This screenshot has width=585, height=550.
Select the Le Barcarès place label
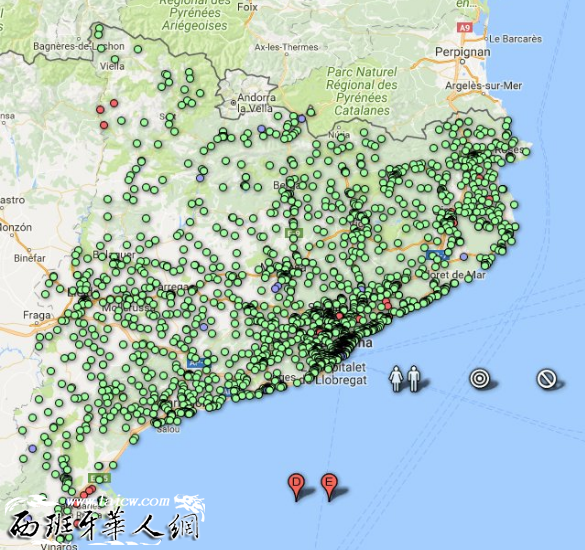point(515,38)
